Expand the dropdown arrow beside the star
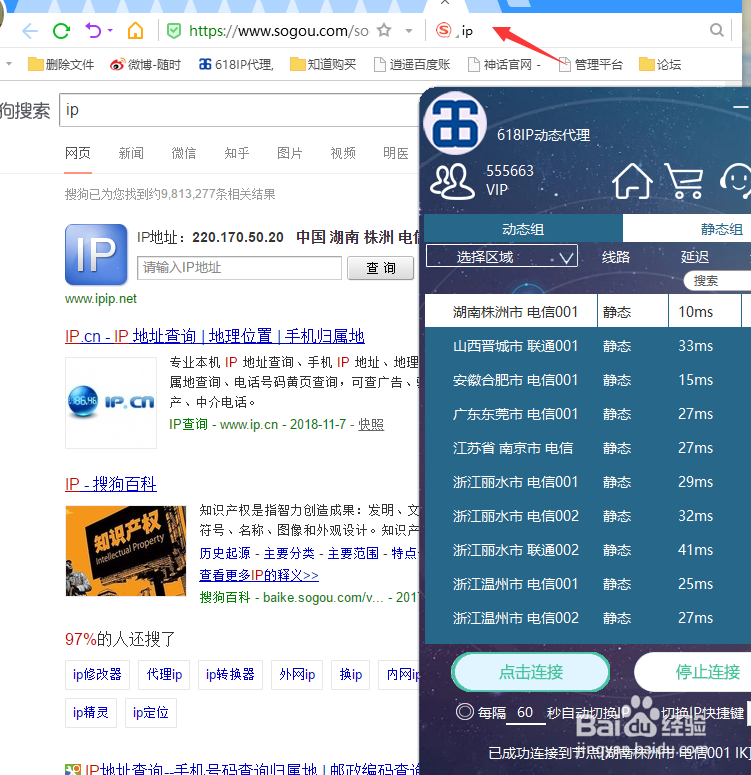Screen dimensions: 751x775 (x=409, y=31)
